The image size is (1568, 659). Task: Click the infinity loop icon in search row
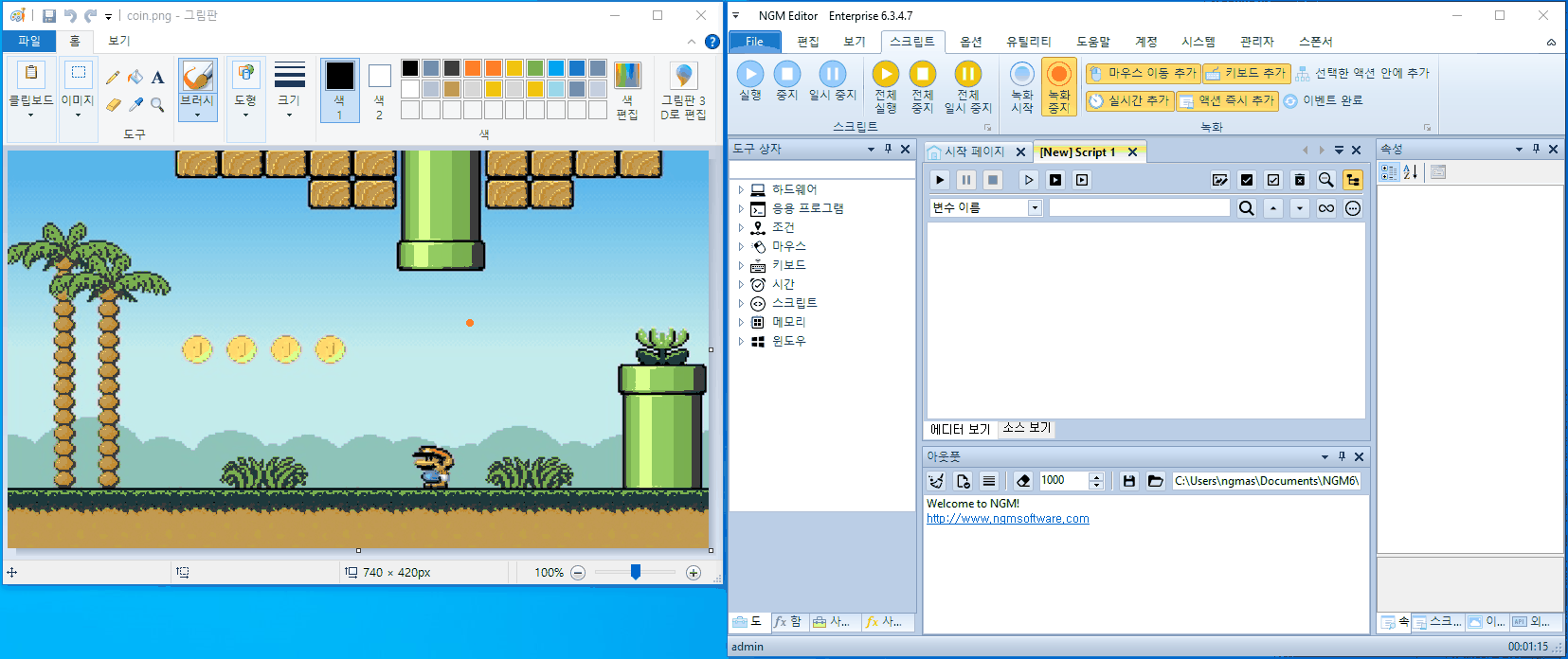click(1326, 208)
